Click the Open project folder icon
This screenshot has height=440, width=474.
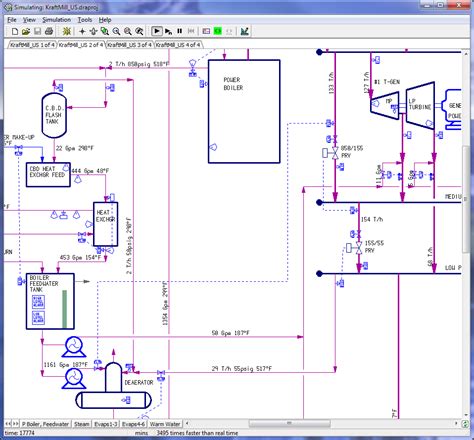pyautogui.click(x=26, y=31)
